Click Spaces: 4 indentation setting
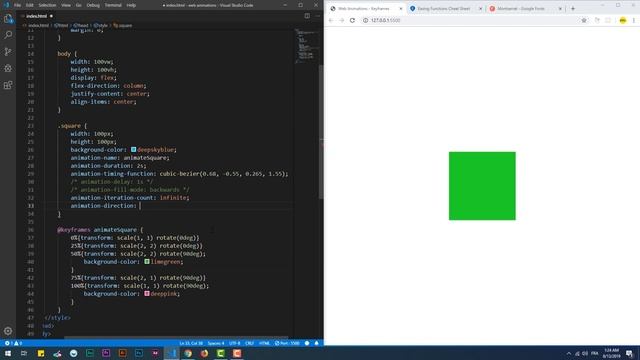Screen dimensions: 640x360 216,343
